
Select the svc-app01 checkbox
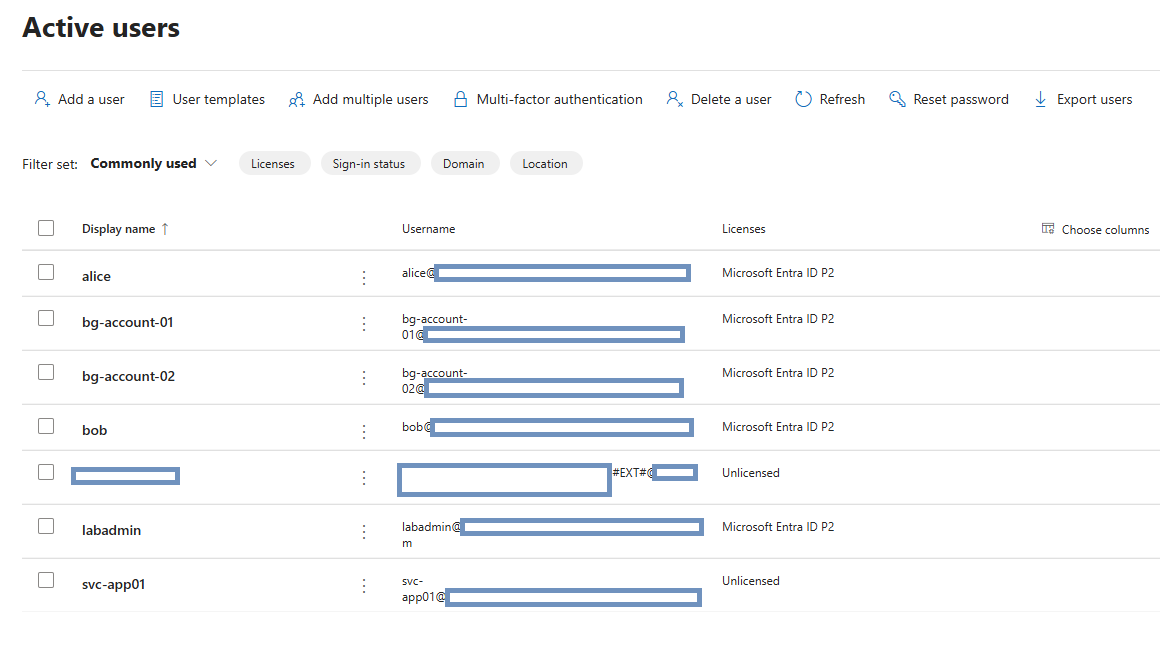46,580
